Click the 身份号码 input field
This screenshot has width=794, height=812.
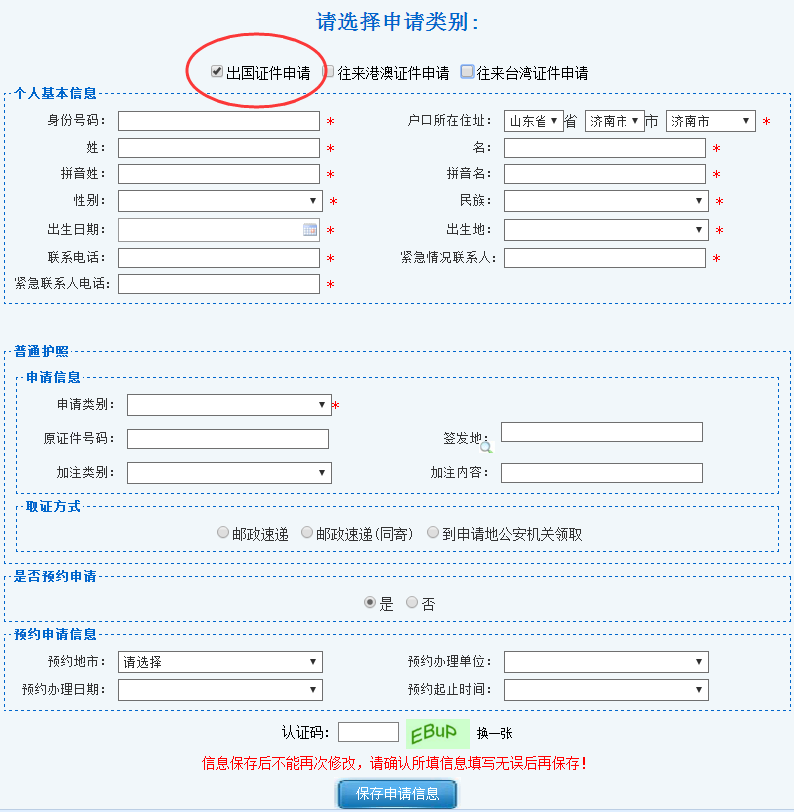click(219, 121)
